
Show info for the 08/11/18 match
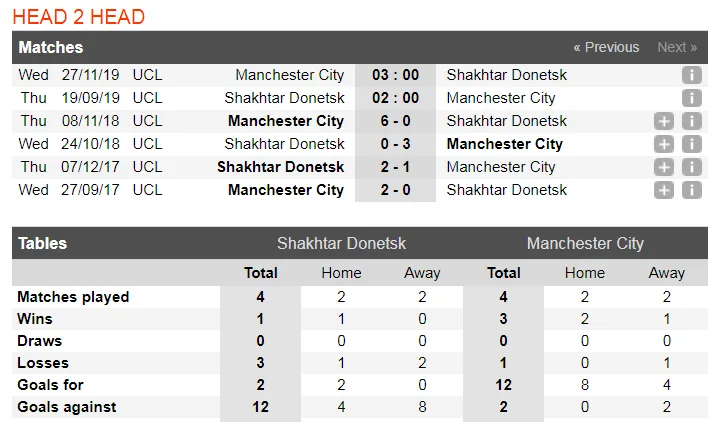(x=691, y=121)
